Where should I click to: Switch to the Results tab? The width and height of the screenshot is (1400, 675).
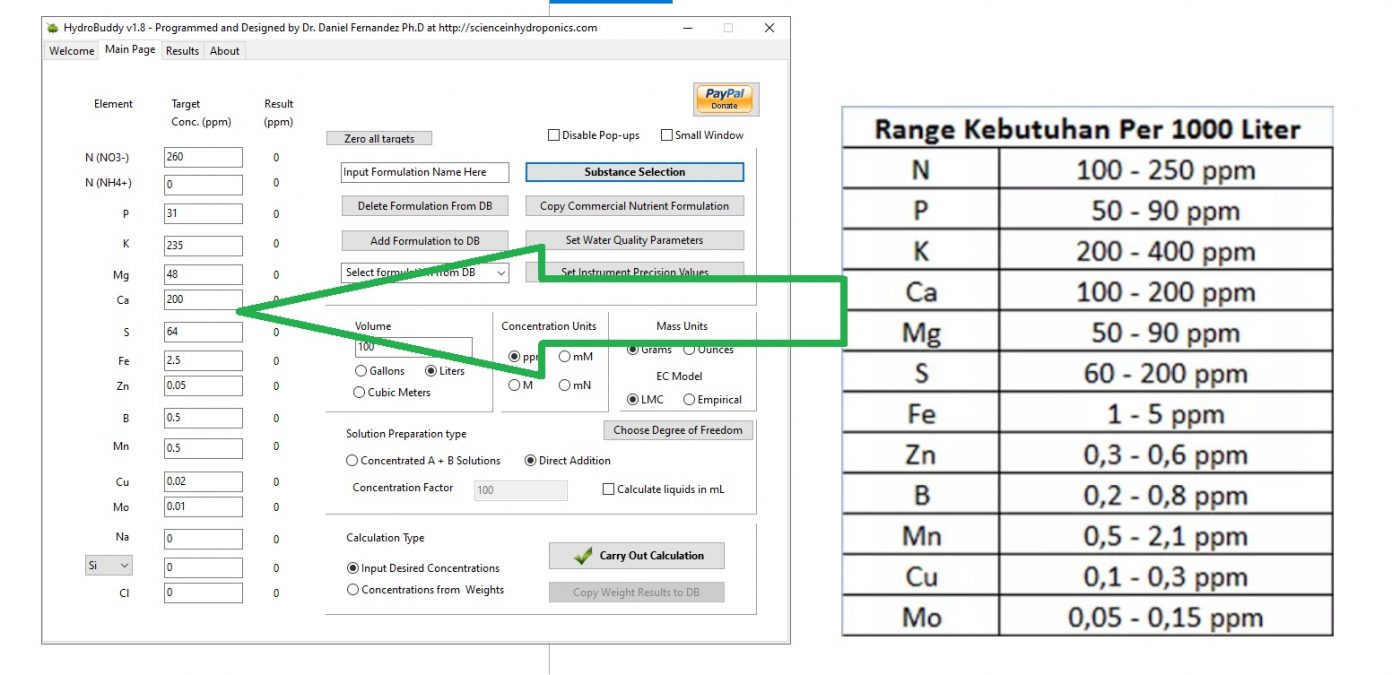182,51
